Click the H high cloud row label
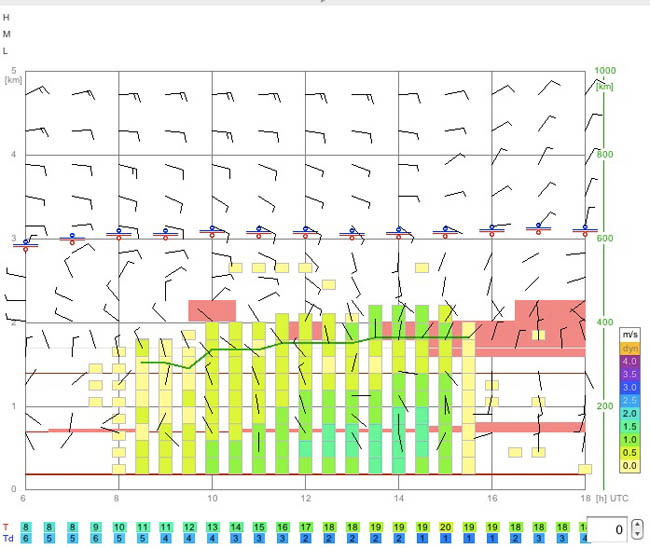The height and width of the screenshot is (548, 650). click(6, 17)
